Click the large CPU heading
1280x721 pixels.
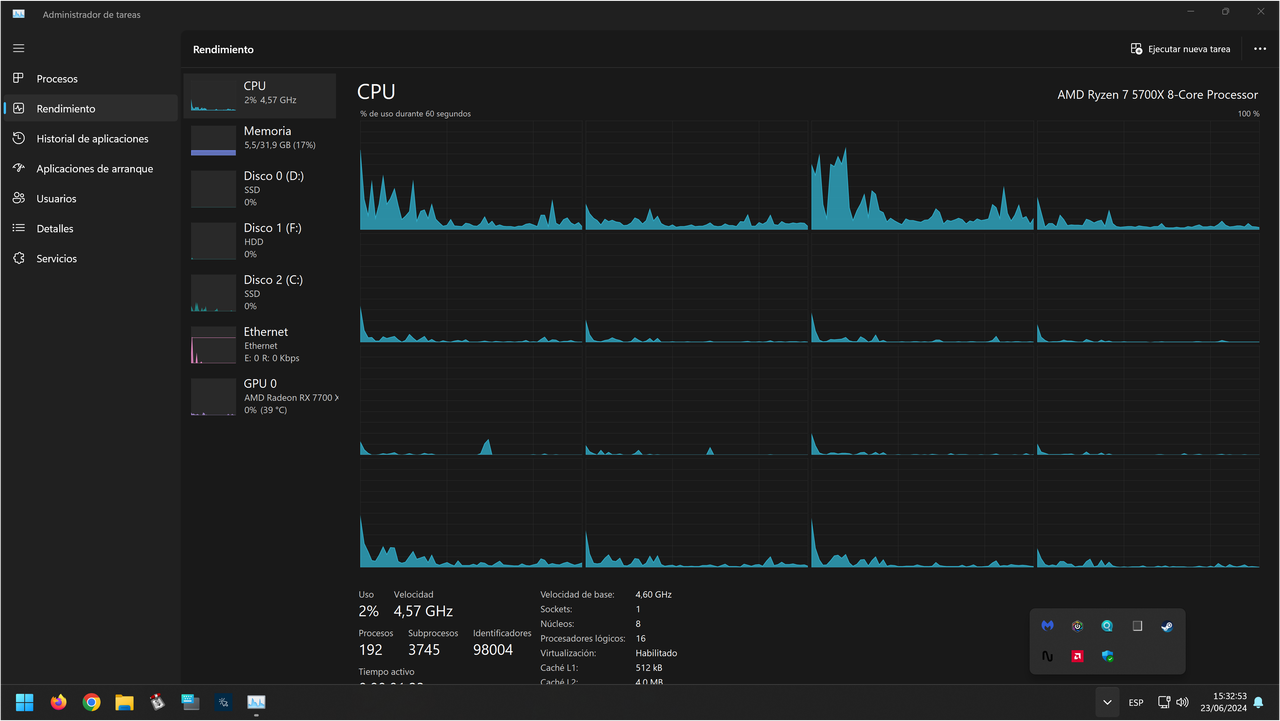pos(376,92)
